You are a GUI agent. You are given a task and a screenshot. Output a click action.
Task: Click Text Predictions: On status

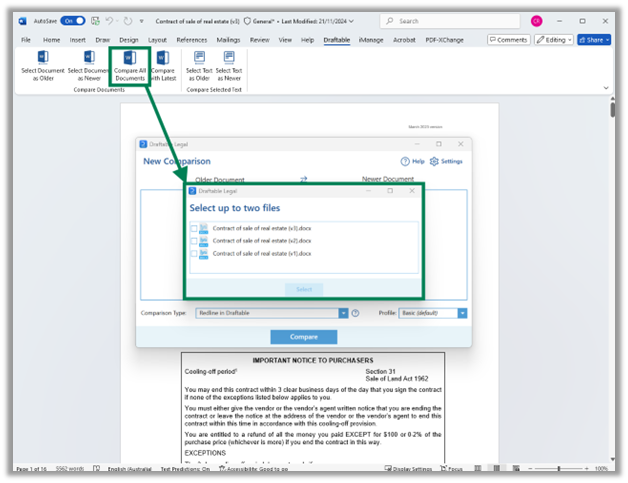point(185,469)
